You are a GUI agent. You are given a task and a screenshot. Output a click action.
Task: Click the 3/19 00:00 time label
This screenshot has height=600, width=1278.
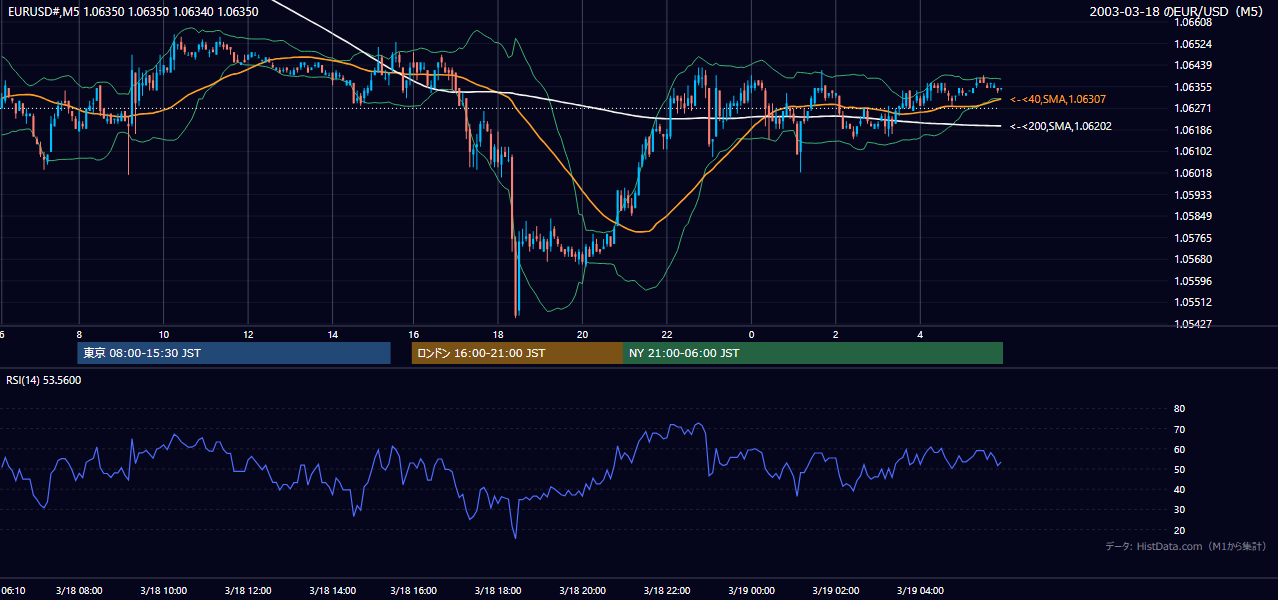(x=751, y=591)
